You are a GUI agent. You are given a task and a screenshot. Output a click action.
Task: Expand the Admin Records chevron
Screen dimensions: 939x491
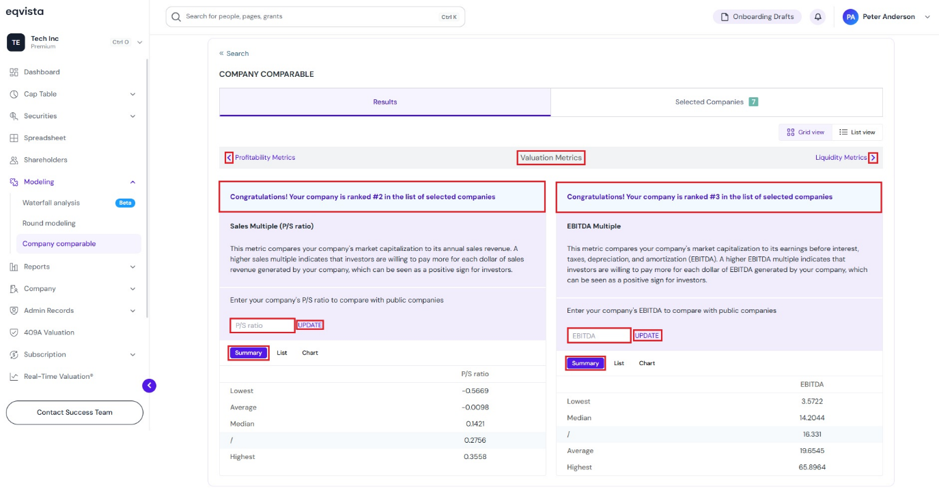(x=132, y=311)
